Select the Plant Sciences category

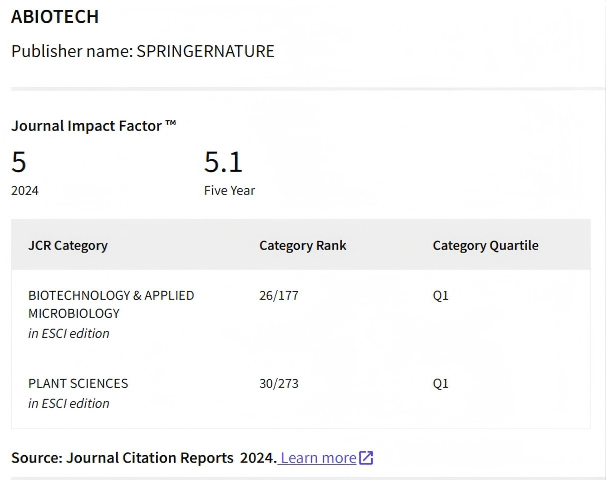78,383
